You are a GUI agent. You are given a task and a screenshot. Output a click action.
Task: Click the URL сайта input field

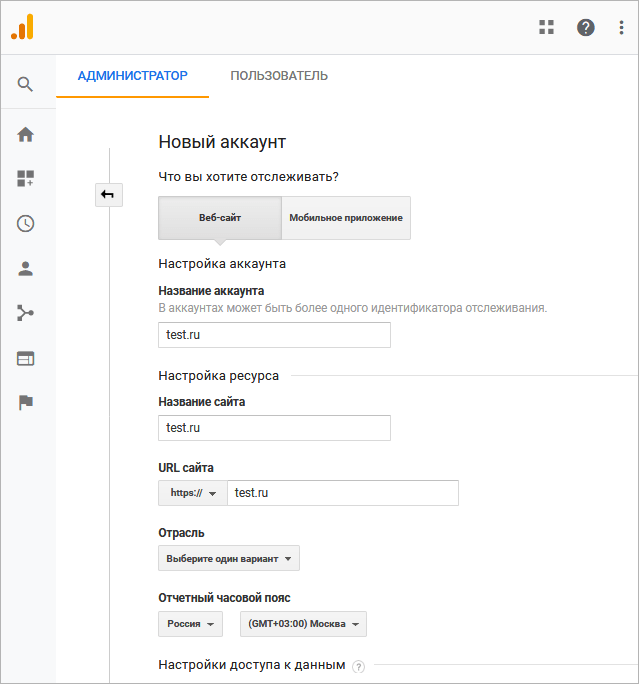pos(343,493)
